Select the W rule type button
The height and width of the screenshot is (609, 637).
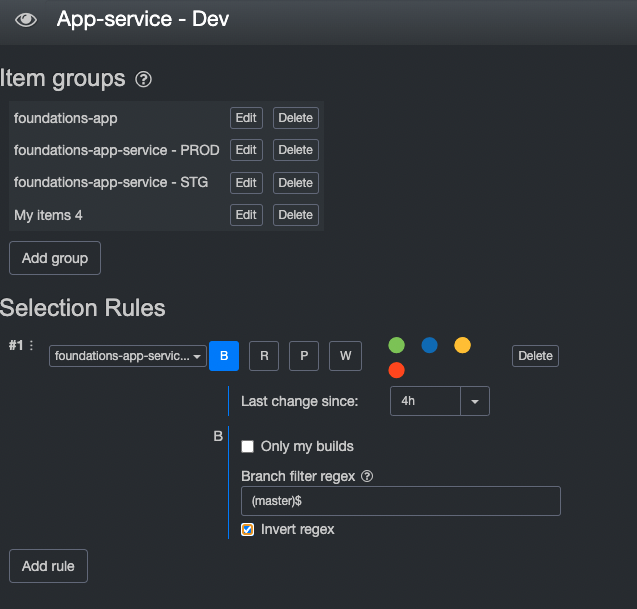pyautogui.click(x=344, y=356)
